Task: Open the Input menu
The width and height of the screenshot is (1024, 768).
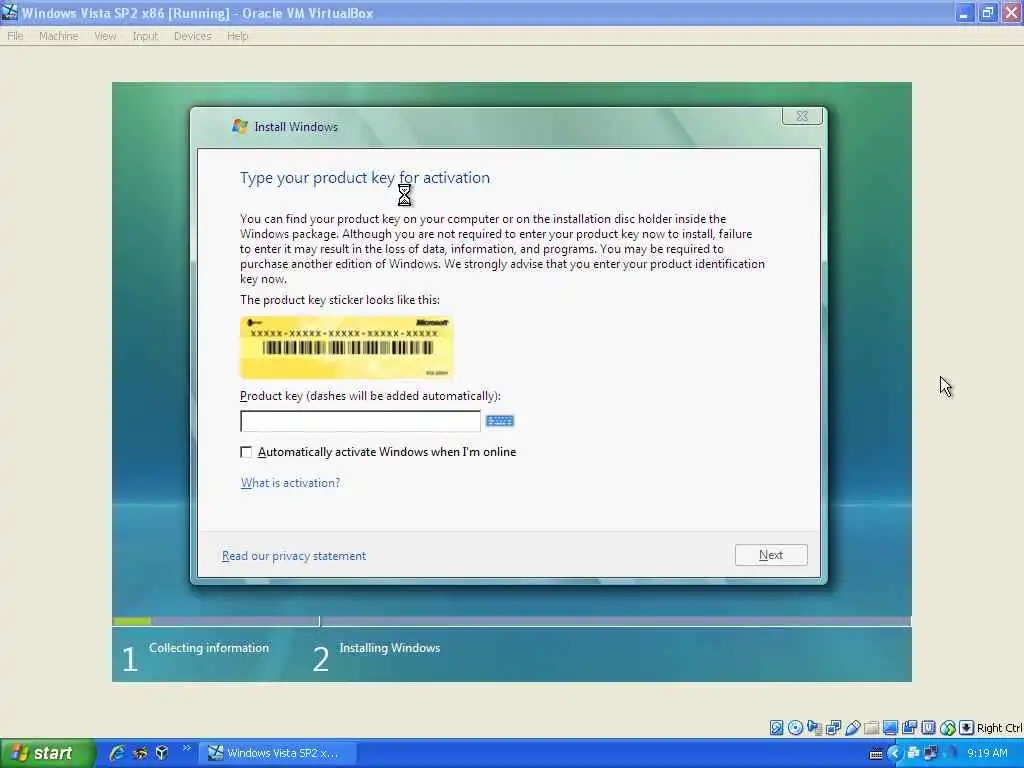Action: click(145, 36)
